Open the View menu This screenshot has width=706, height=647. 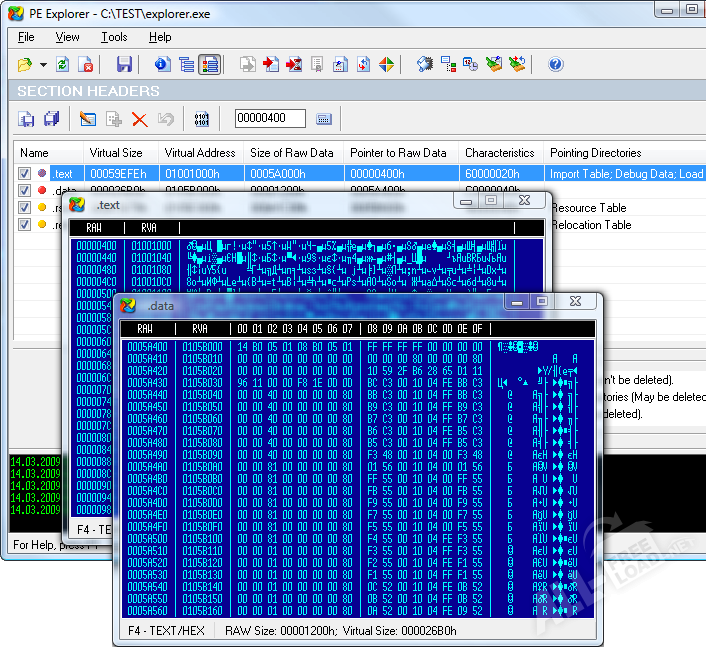(x=67, y=37)
